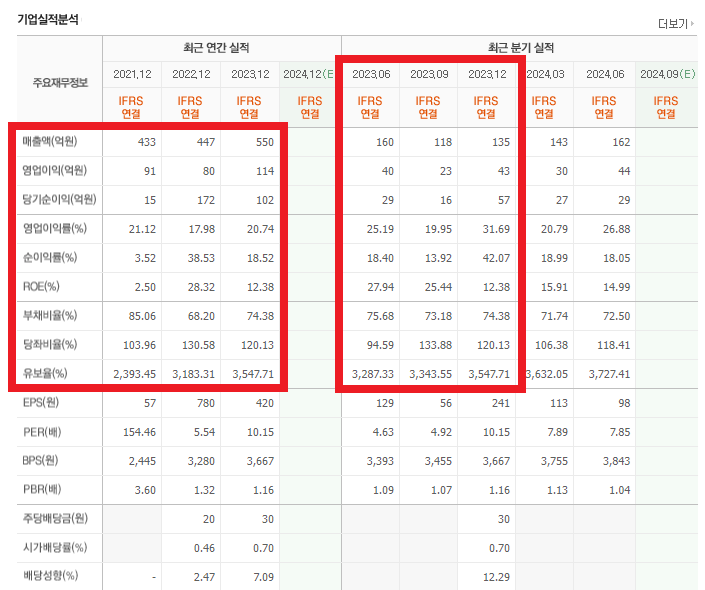Click the quarterly PER value 4.63
This screenshot has width=705, height=590.
(383, 432)
